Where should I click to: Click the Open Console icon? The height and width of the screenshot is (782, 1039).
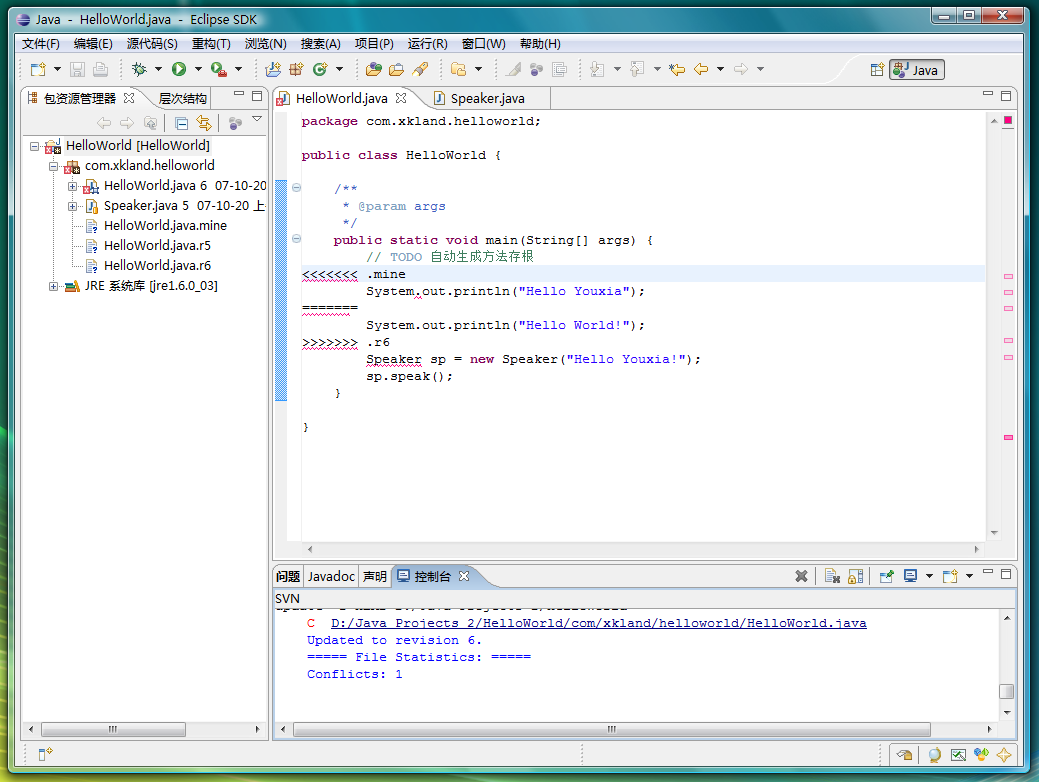tap(950, 576)
